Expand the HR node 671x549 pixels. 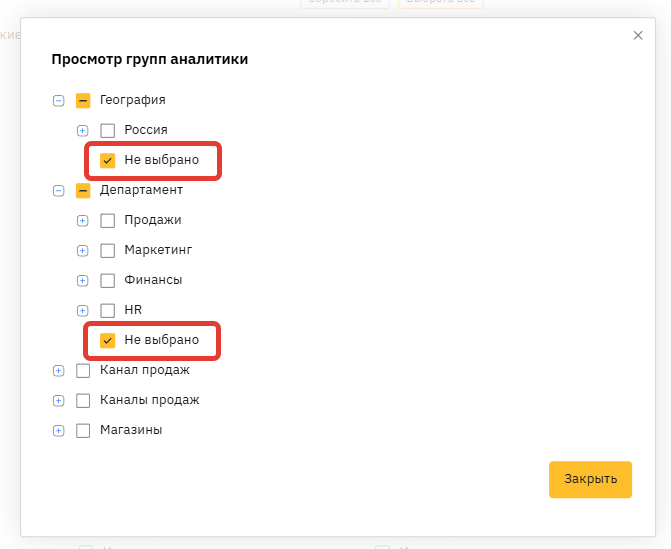pos(83,310)
